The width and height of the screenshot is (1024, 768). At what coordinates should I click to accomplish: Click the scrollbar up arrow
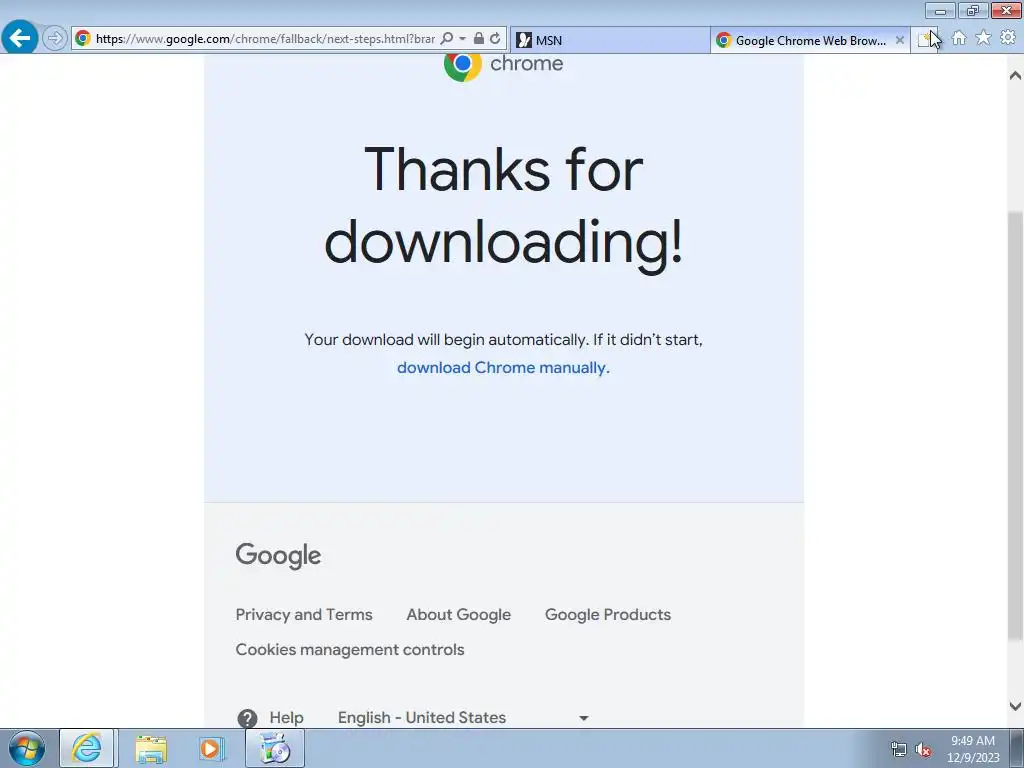coord(1015,76)
